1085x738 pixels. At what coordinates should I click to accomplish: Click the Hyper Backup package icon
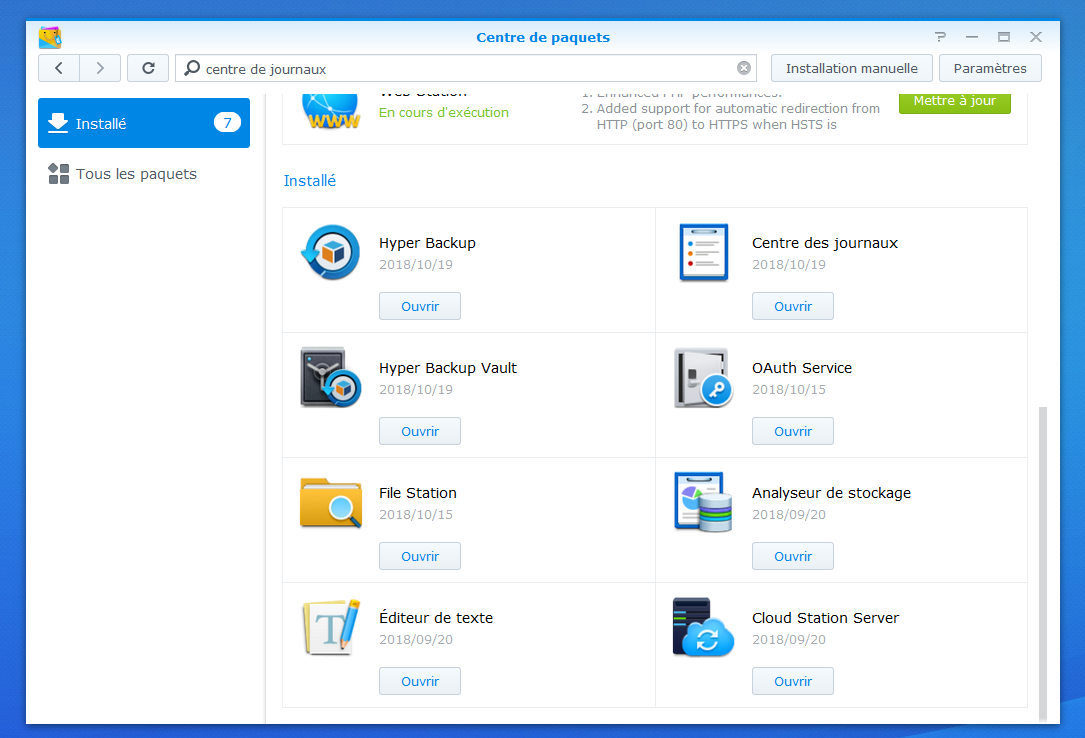click(331, 252)
